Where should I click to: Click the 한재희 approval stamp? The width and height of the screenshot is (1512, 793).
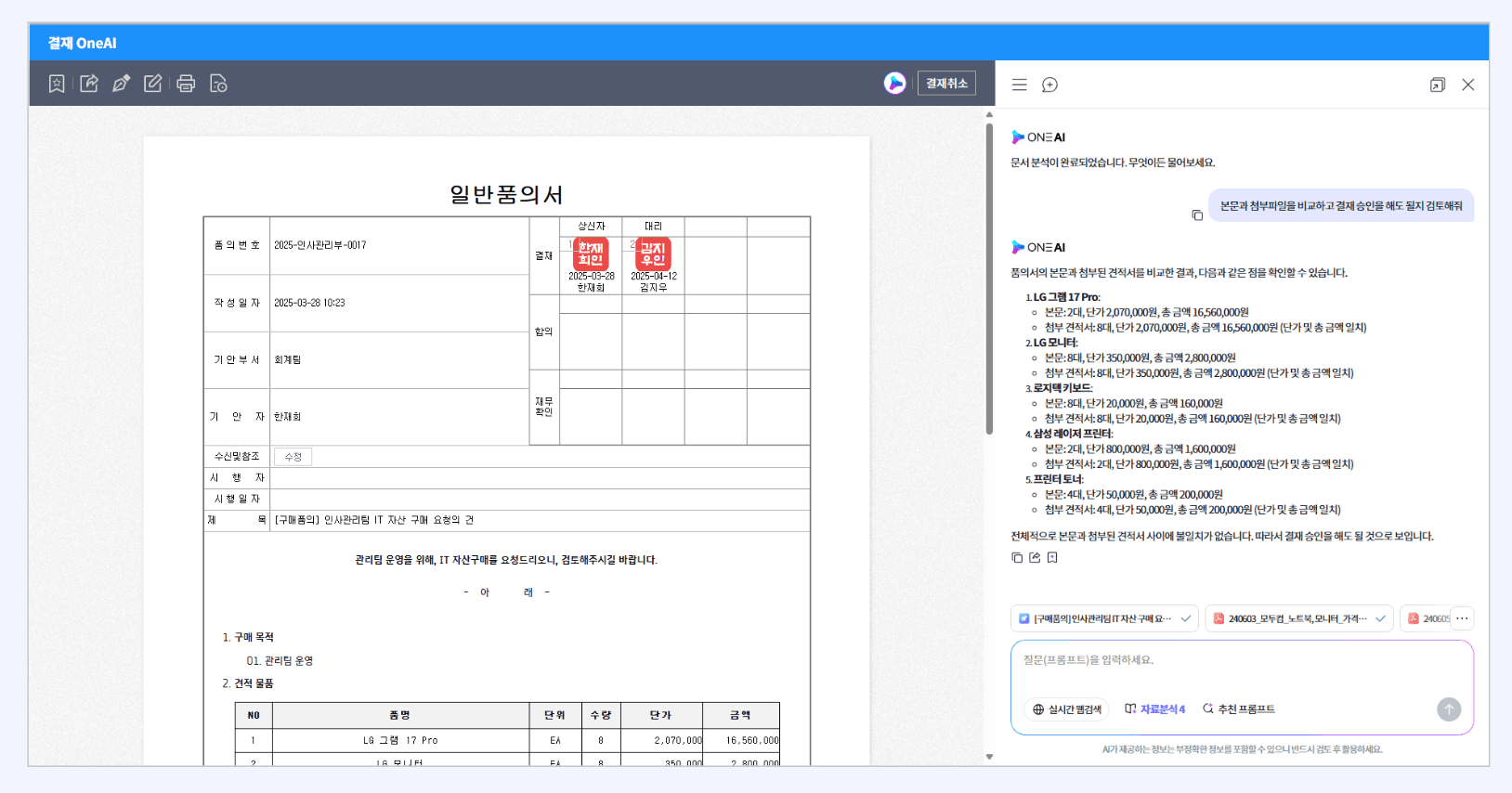591,253
